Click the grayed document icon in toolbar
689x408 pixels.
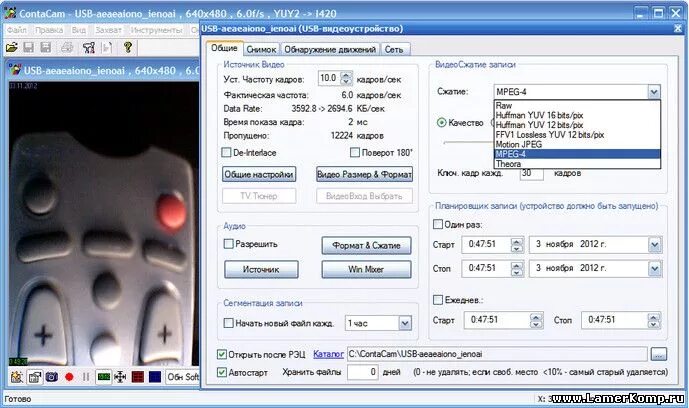click(107, 47)
